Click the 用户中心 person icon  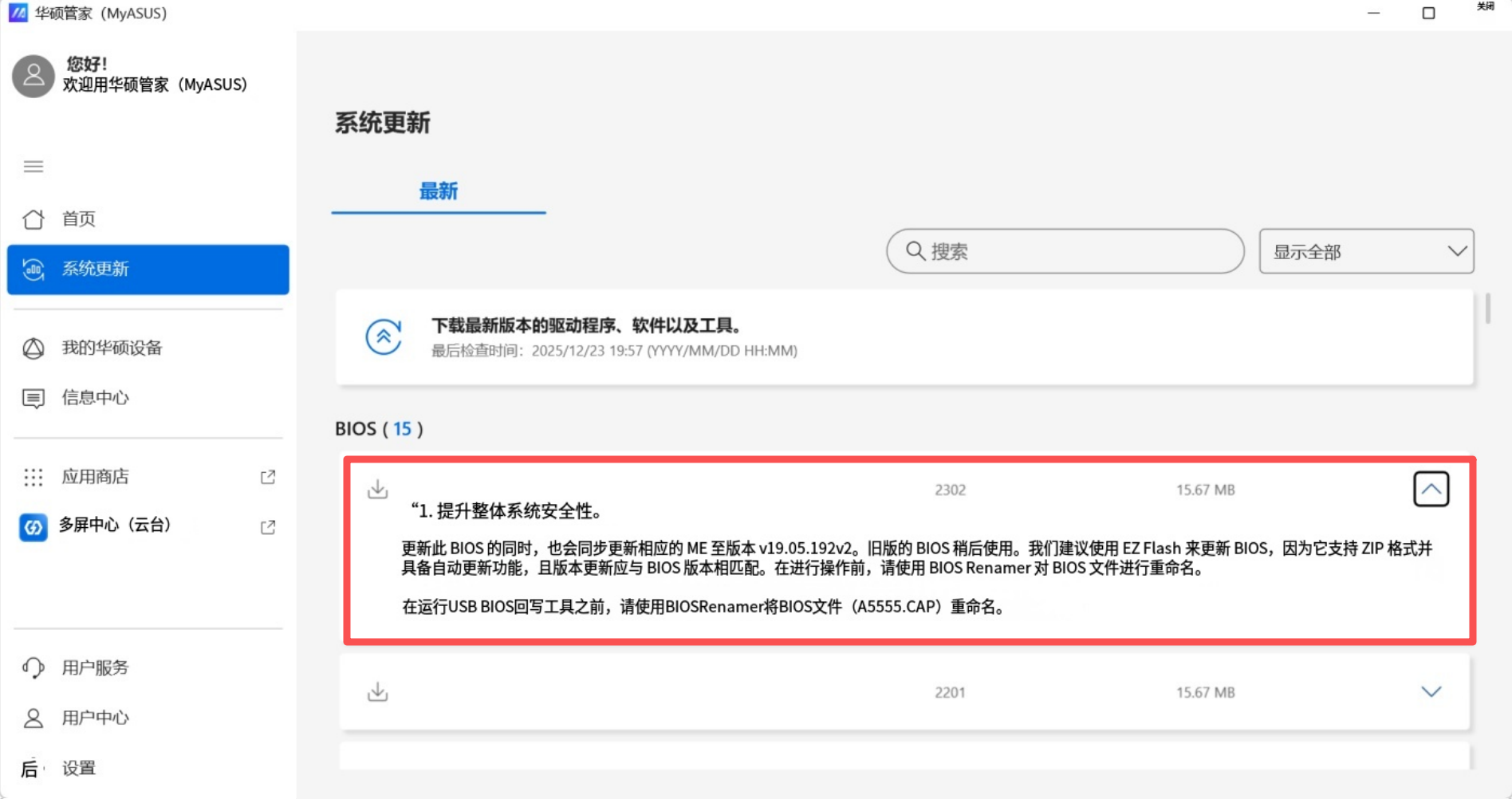click(33, 718)
